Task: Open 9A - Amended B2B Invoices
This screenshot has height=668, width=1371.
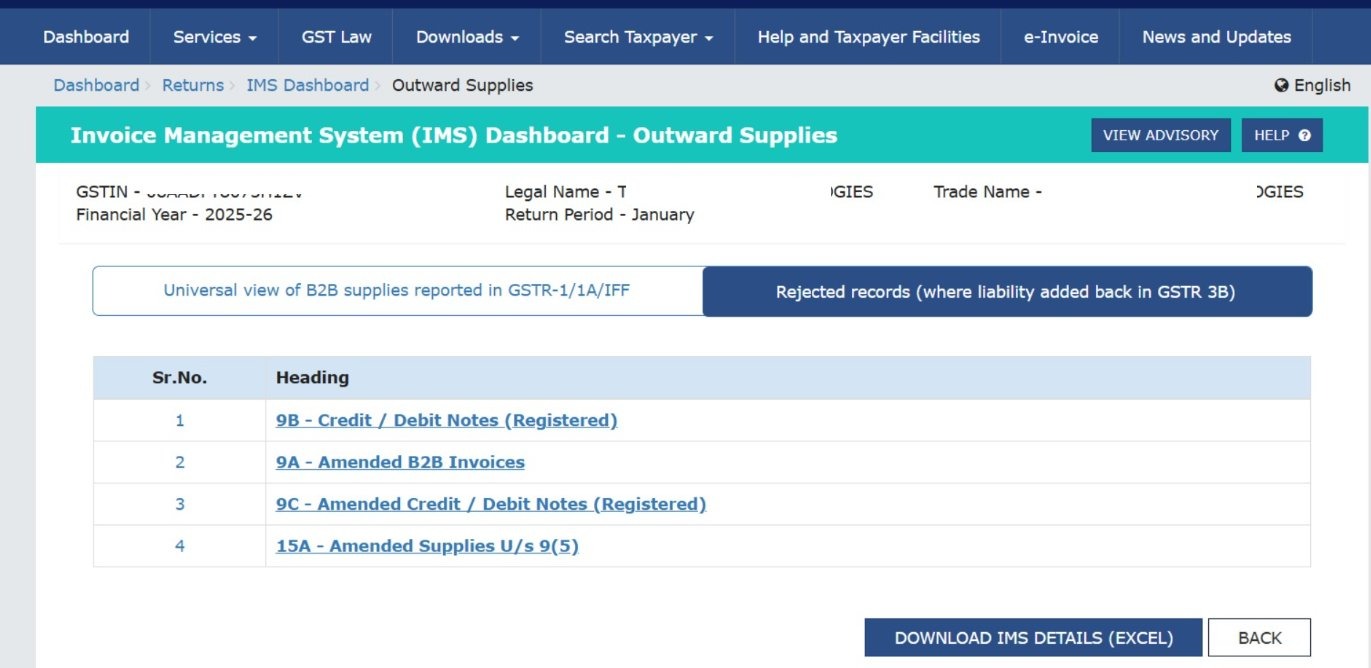Action: coord(401,461)
